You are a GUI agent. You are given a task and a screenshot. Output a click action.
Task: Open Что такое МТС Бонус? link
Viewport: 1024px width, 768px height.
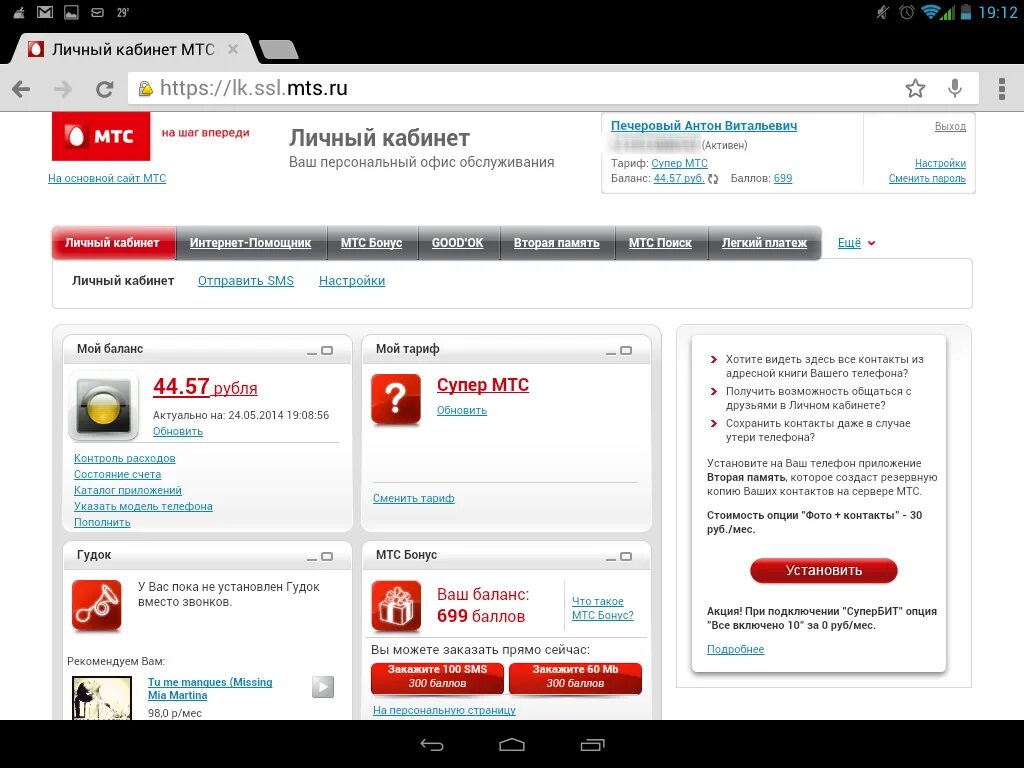603,608
